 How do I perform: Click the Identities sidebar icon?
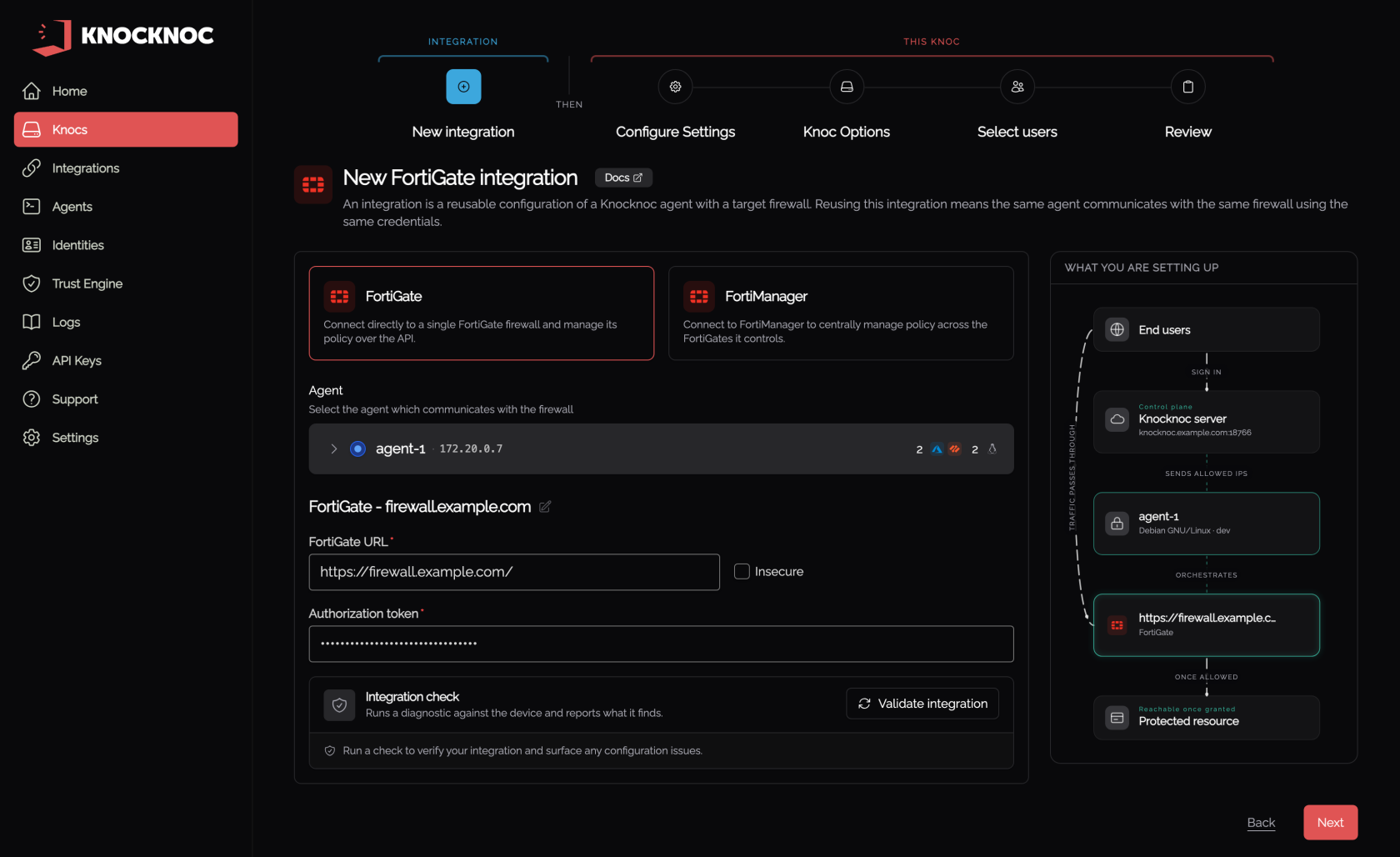point(32,245)
